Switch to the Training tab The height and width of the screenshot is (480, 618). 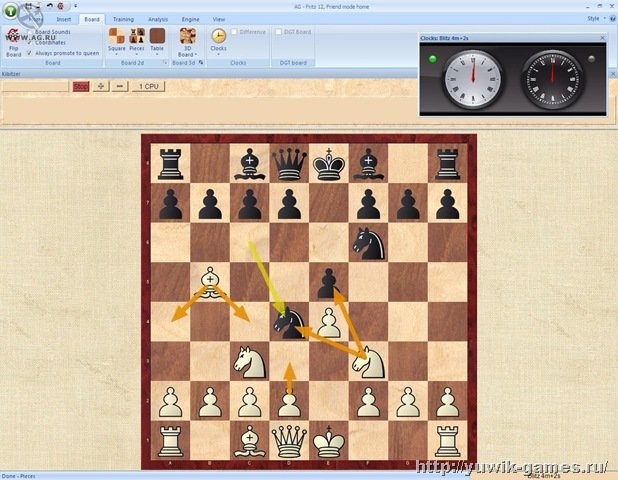pyautogui.click(x=123, y=19)
